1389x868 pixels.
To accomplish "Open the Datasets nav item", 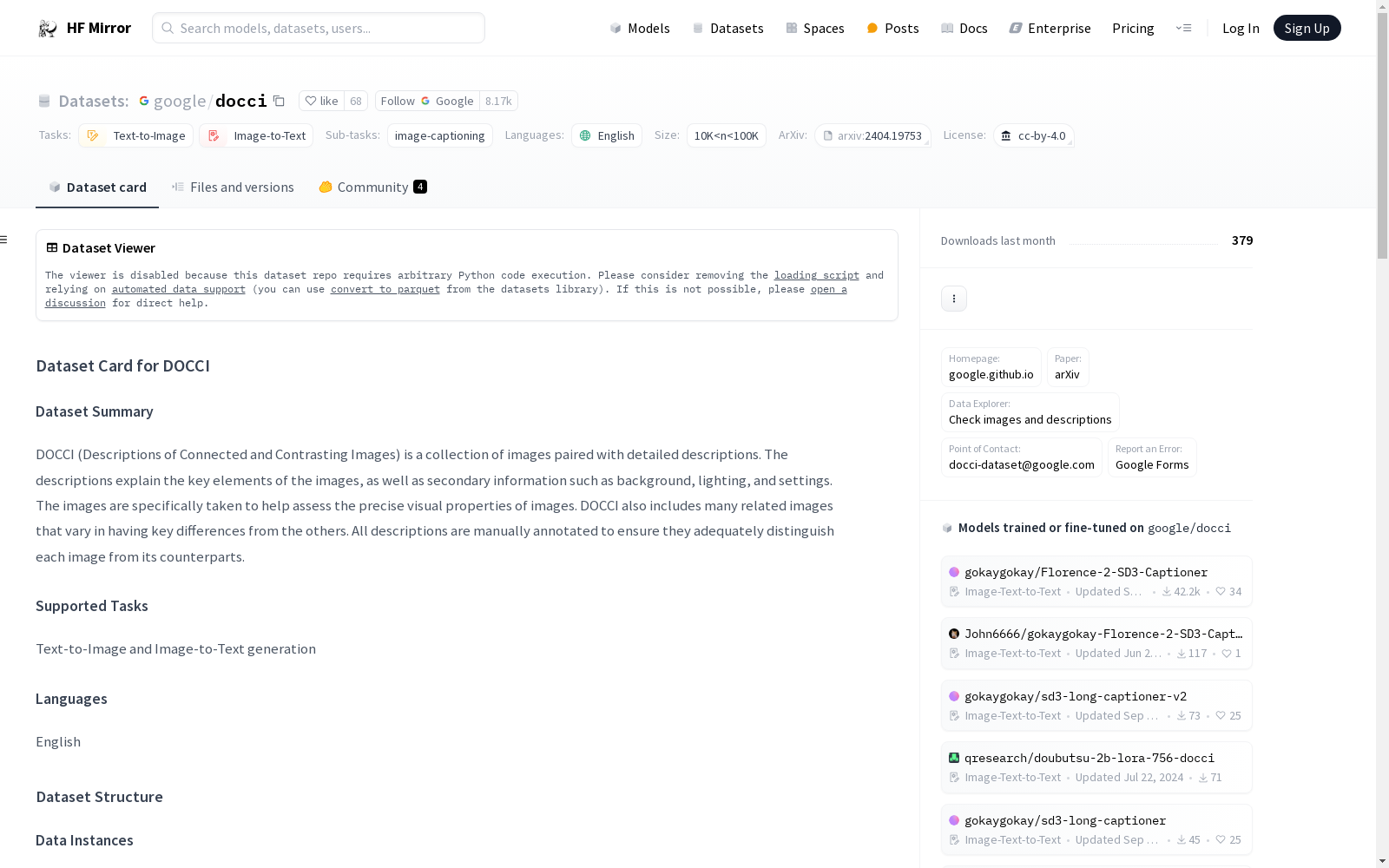I will (727, 28).
